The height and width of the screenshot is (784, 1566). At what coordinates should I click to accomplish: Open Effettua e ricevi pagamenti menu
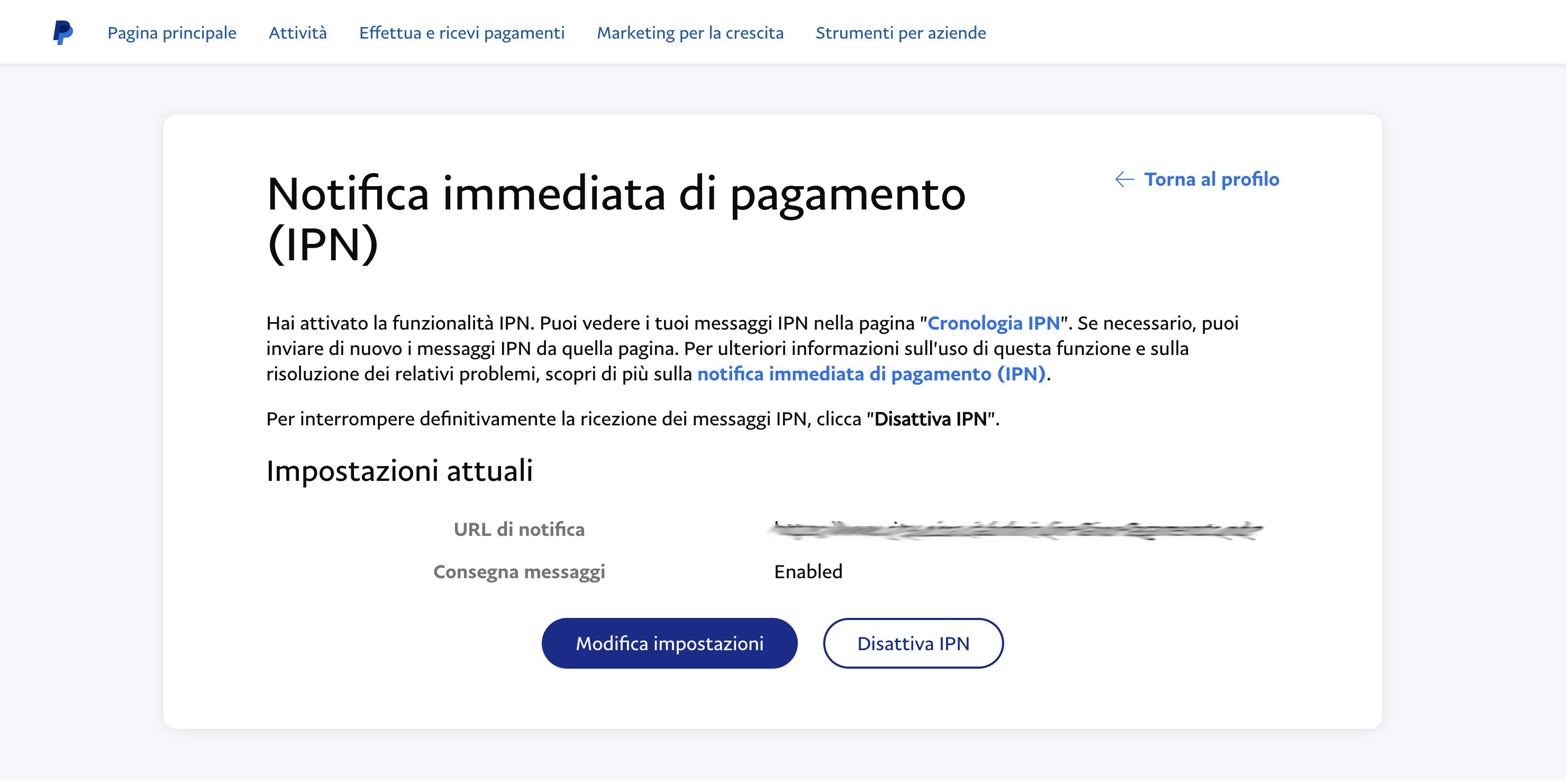[461, 33]
